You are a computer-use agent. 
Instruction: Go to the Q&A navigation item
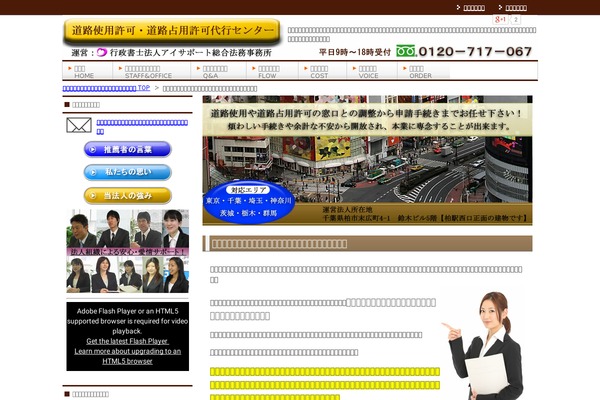(218, 72)
